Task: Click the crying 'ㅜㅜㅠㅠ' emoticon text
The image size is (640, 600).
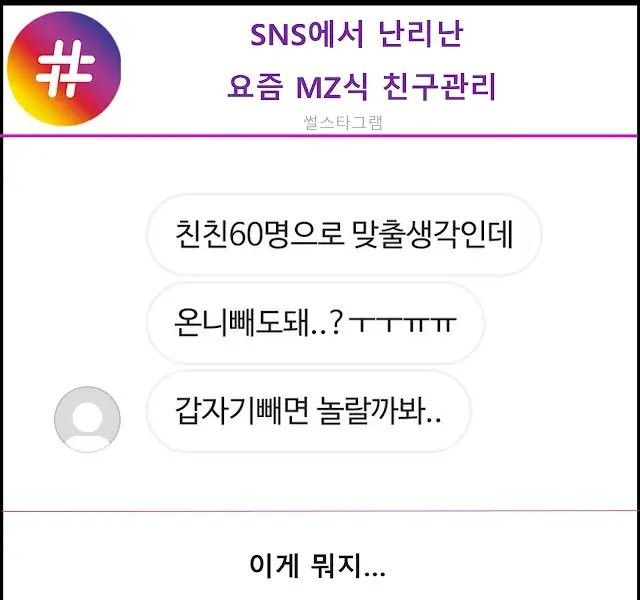Action: pos(402,324)
